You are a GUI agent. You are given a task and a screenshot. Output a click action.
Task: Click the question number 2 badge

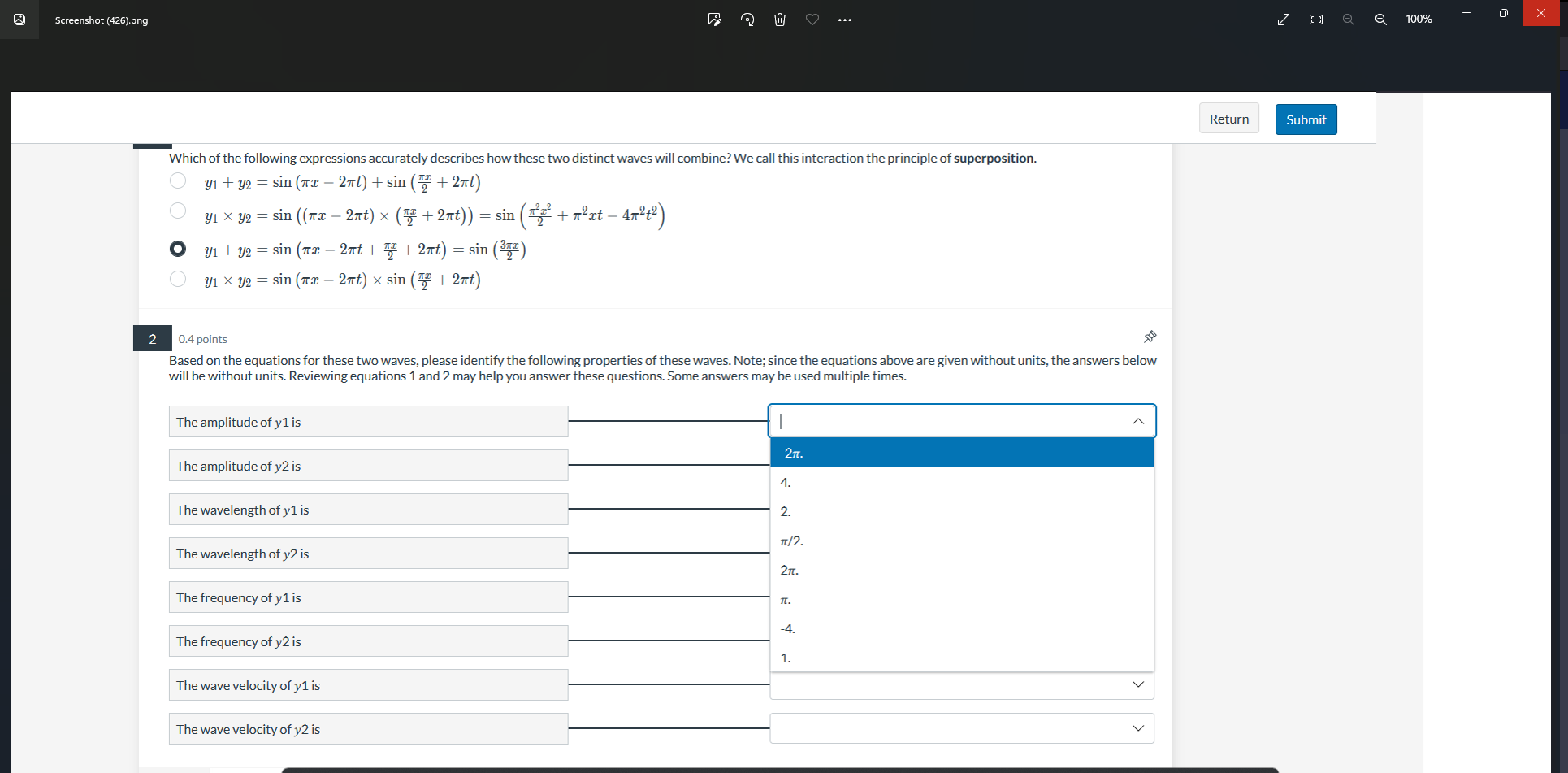[x=153, y=338]
